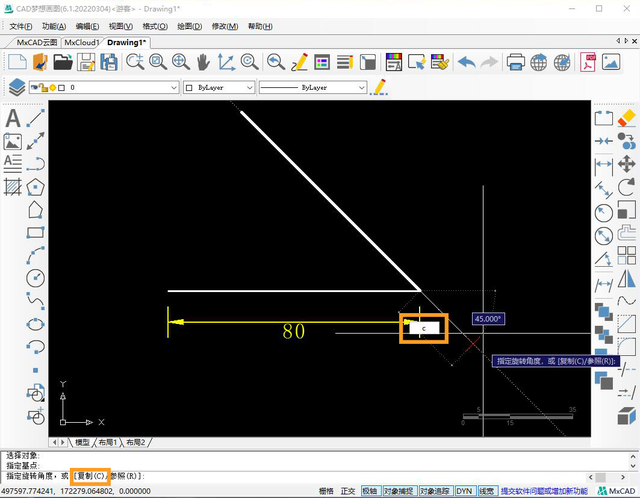Click the export image icon in top toolbar
Viewport: 640px width, 498px height.
click(611, 62)
